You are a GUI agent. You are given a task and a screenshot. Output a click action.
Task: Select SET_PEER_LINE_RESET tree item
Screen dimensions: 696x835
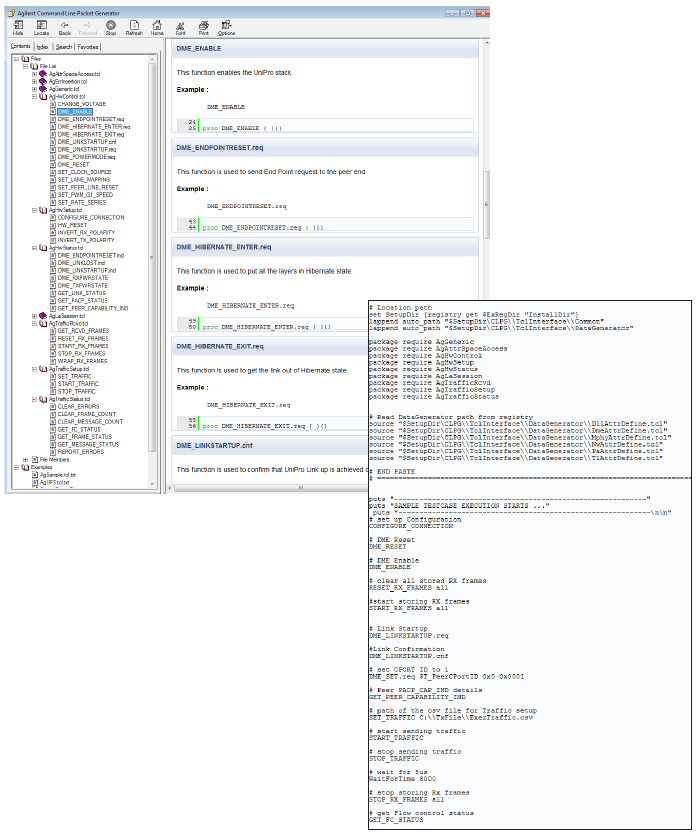88,187
